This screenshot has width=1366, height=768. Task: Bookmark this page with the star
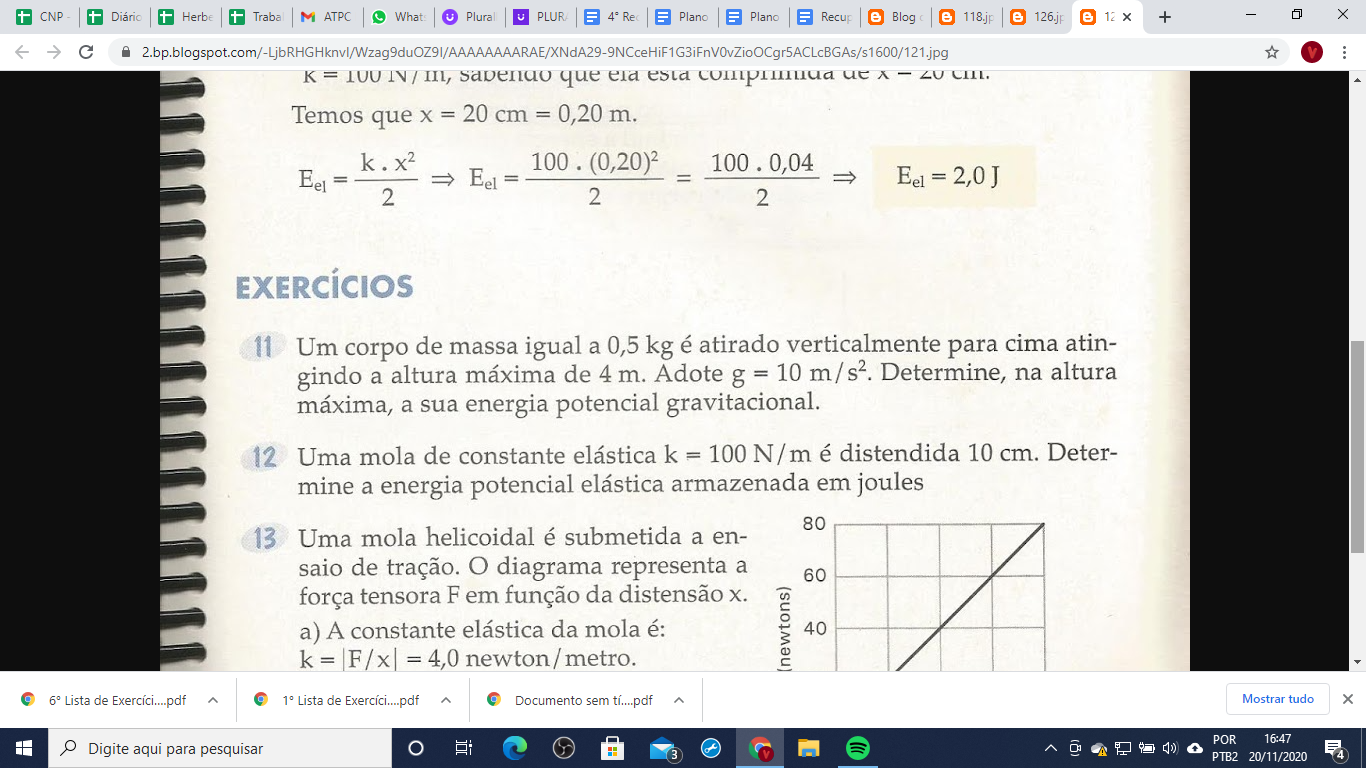[x=1272, y=52]
